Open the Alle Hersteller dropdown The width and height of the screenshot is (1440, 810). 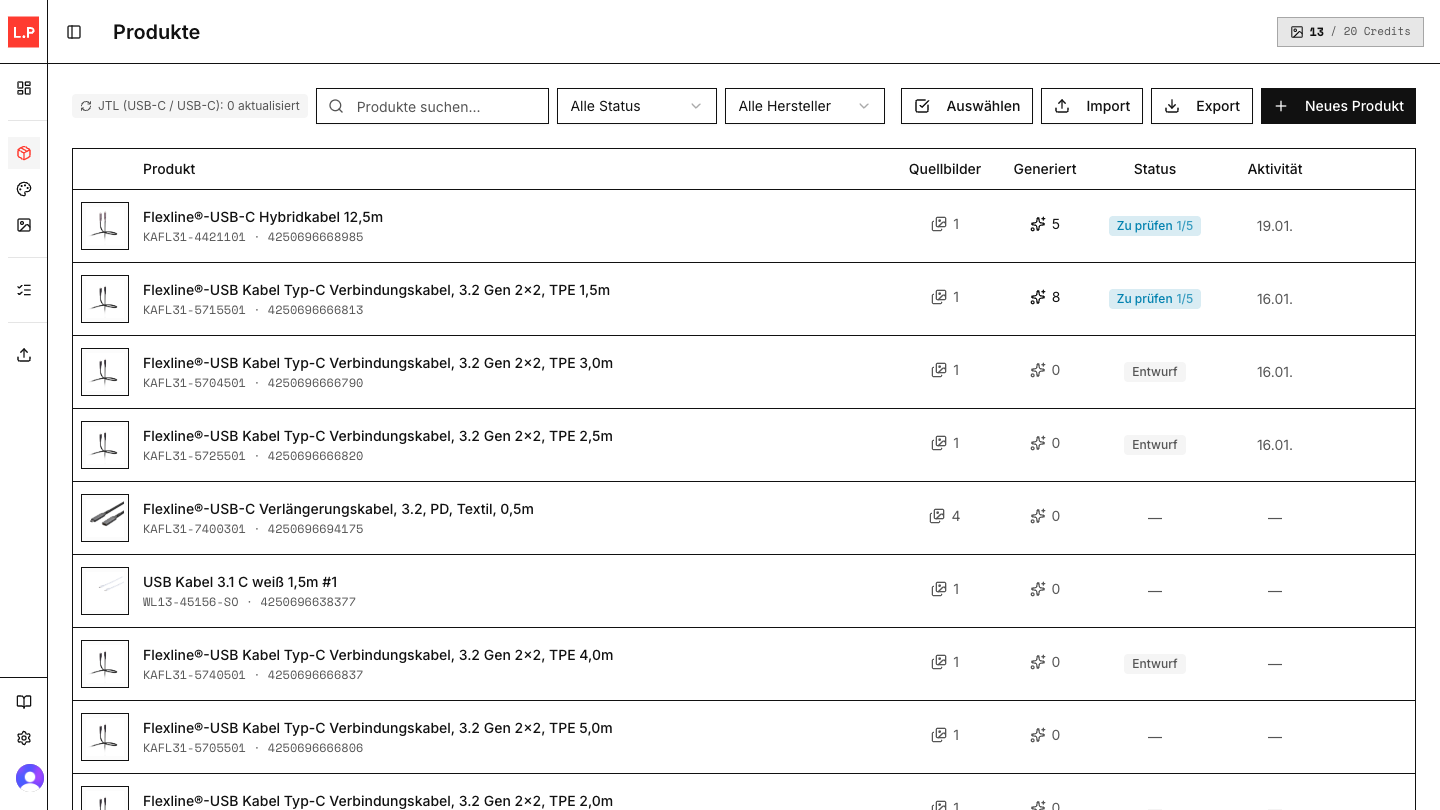click(x=805, y=106)
